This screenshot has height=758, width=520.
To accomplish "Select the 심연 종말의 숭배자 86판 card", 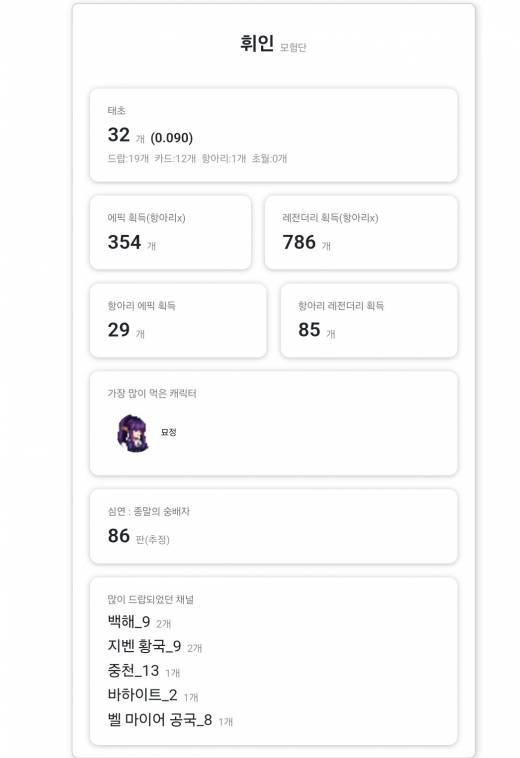I will point(274,526).
